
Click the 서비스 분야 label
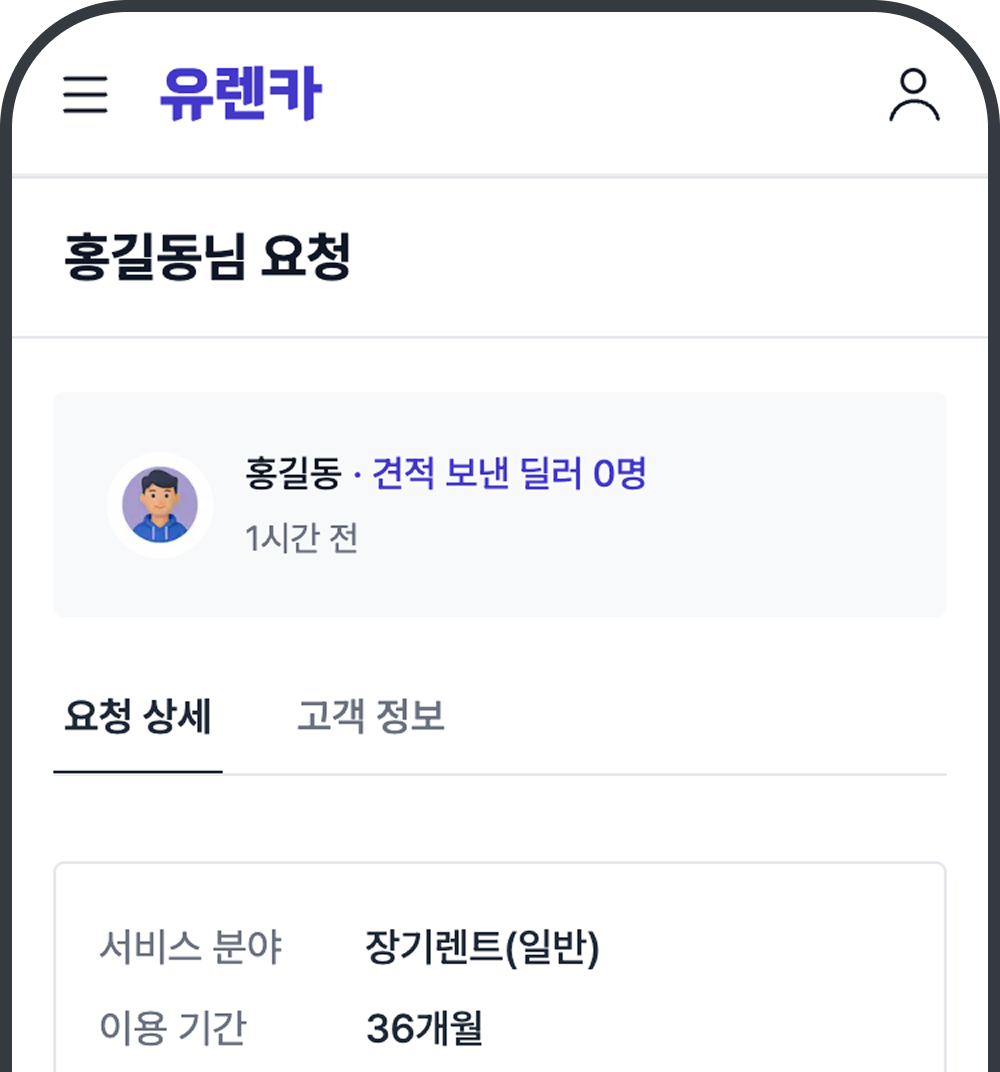(x=190, y=946)
